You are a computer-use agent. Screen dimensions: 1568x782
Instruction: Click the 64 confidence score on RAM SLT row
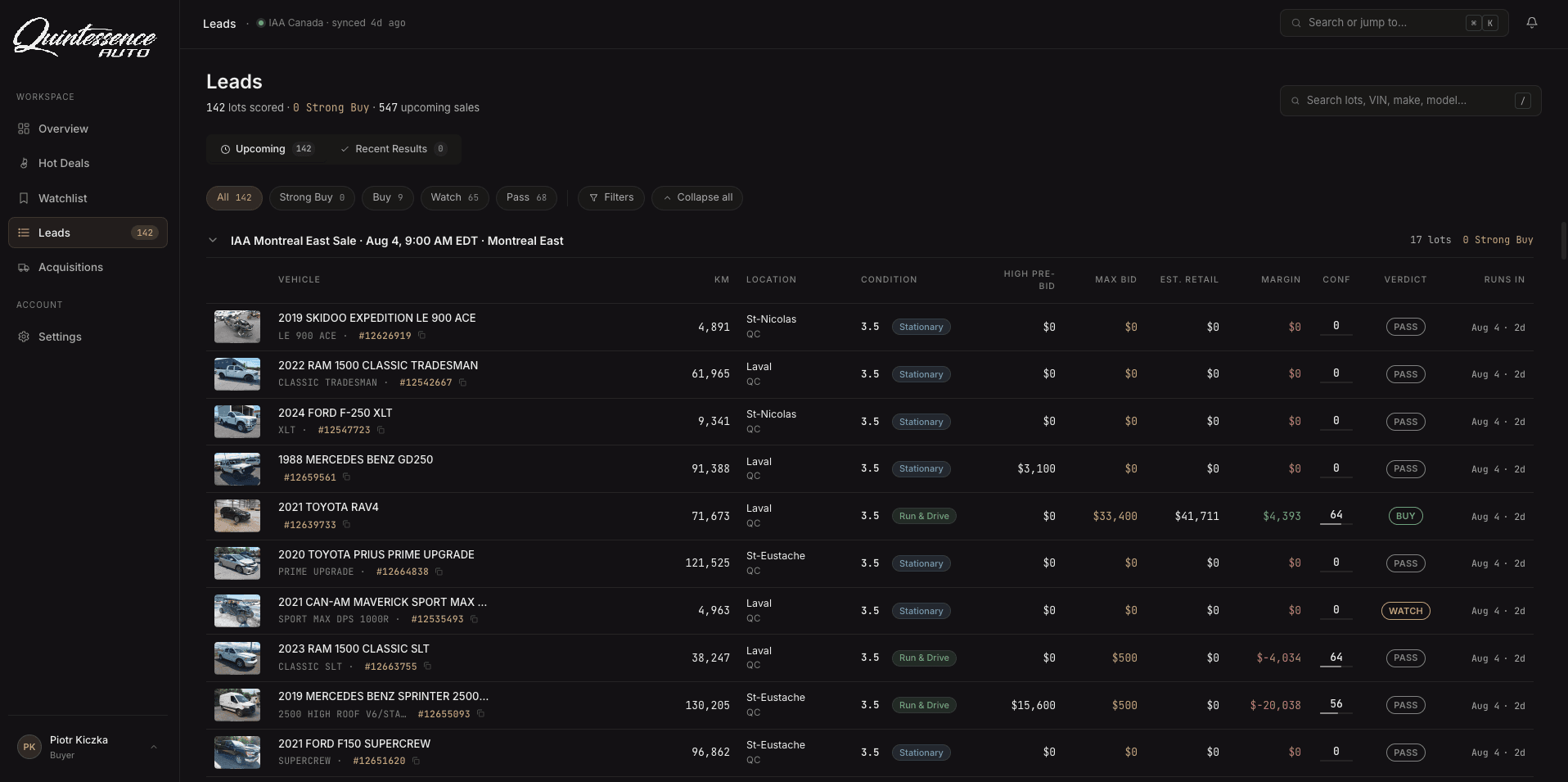click(1336, 658)
